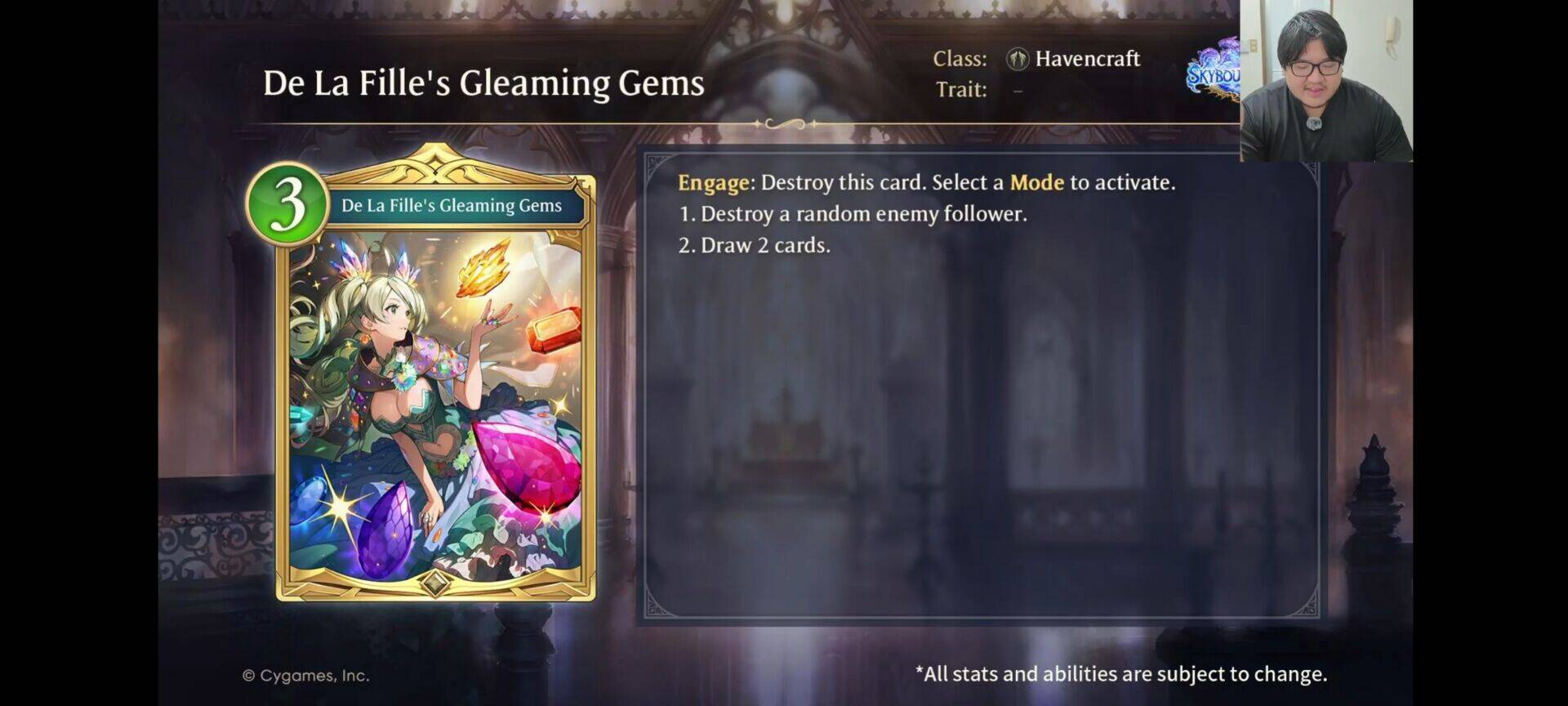Click the green cost 3 orb
Image resolution: width=1568 pixels, height=706 pixels.
point(287,203)
